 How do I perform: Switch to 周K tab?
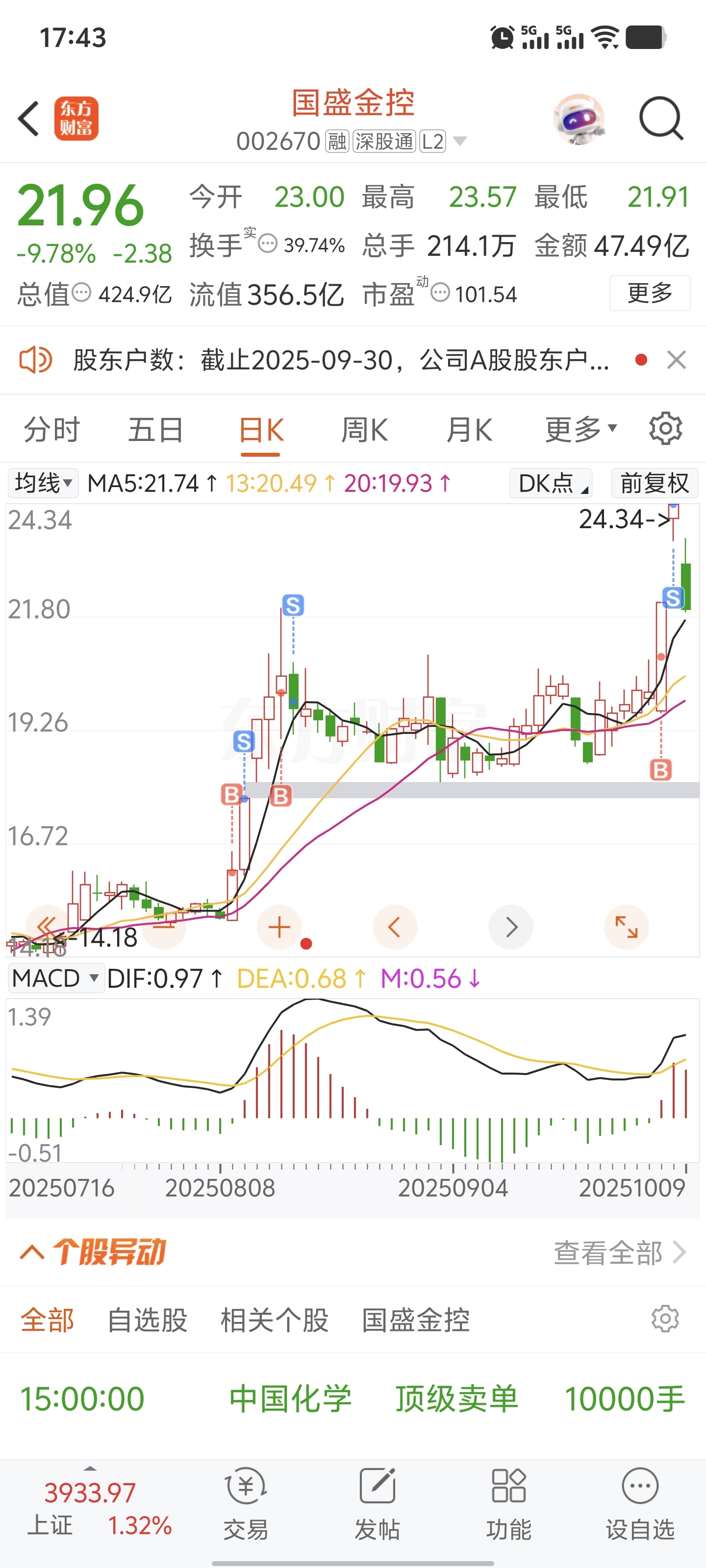(x=364, y=430)
